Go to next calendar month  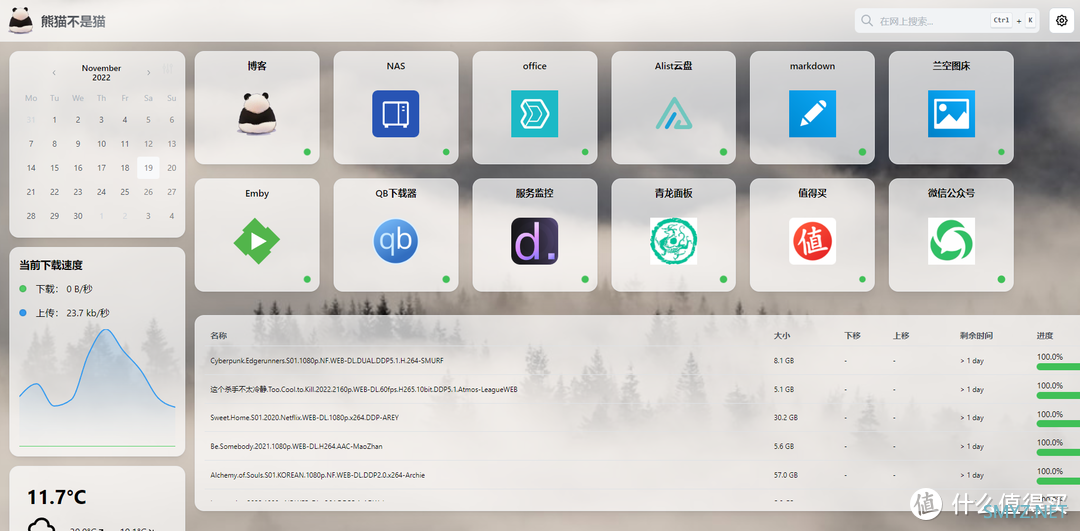click(x=148, y=72)
